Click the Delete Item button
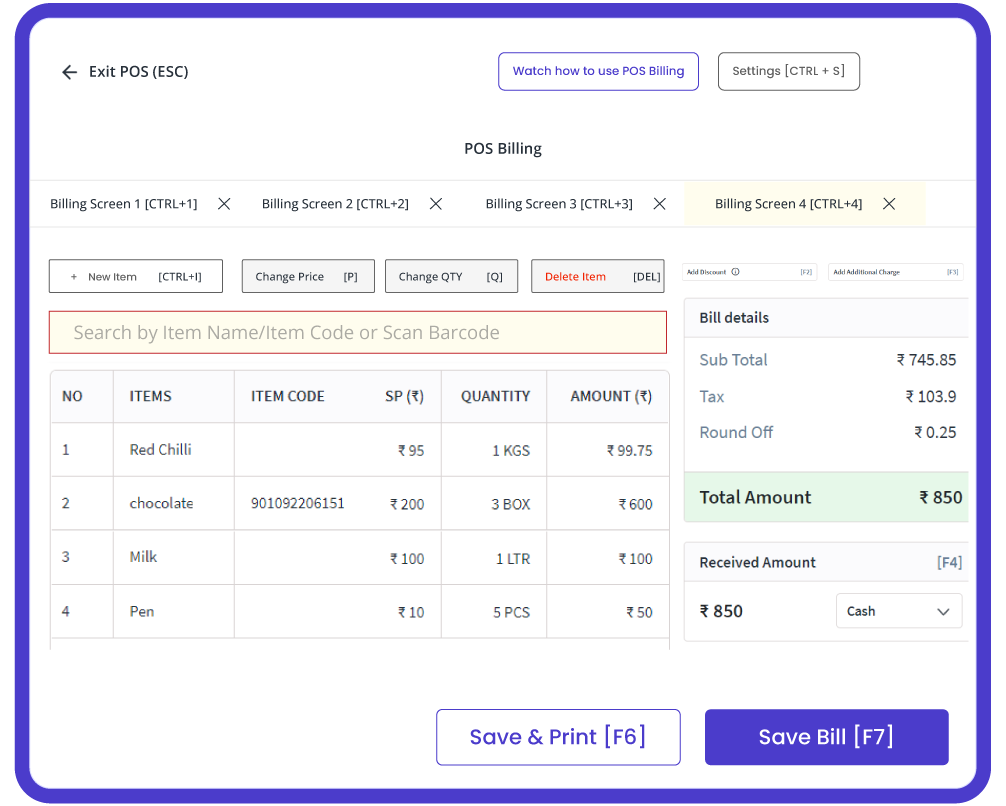The image size is (1006, 806). pos(597,276)
